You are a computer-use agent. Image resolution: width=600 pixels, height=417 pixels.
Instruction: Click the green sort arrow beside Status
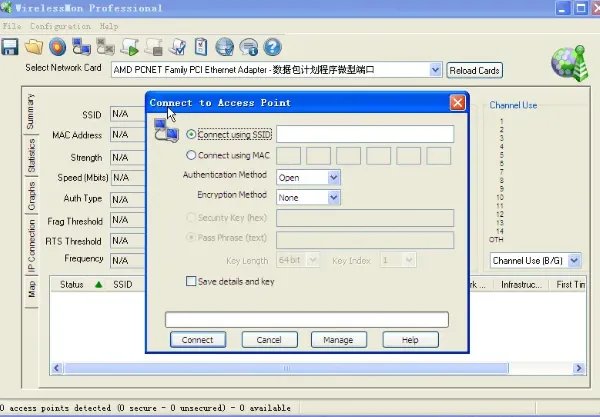point(99,284)
